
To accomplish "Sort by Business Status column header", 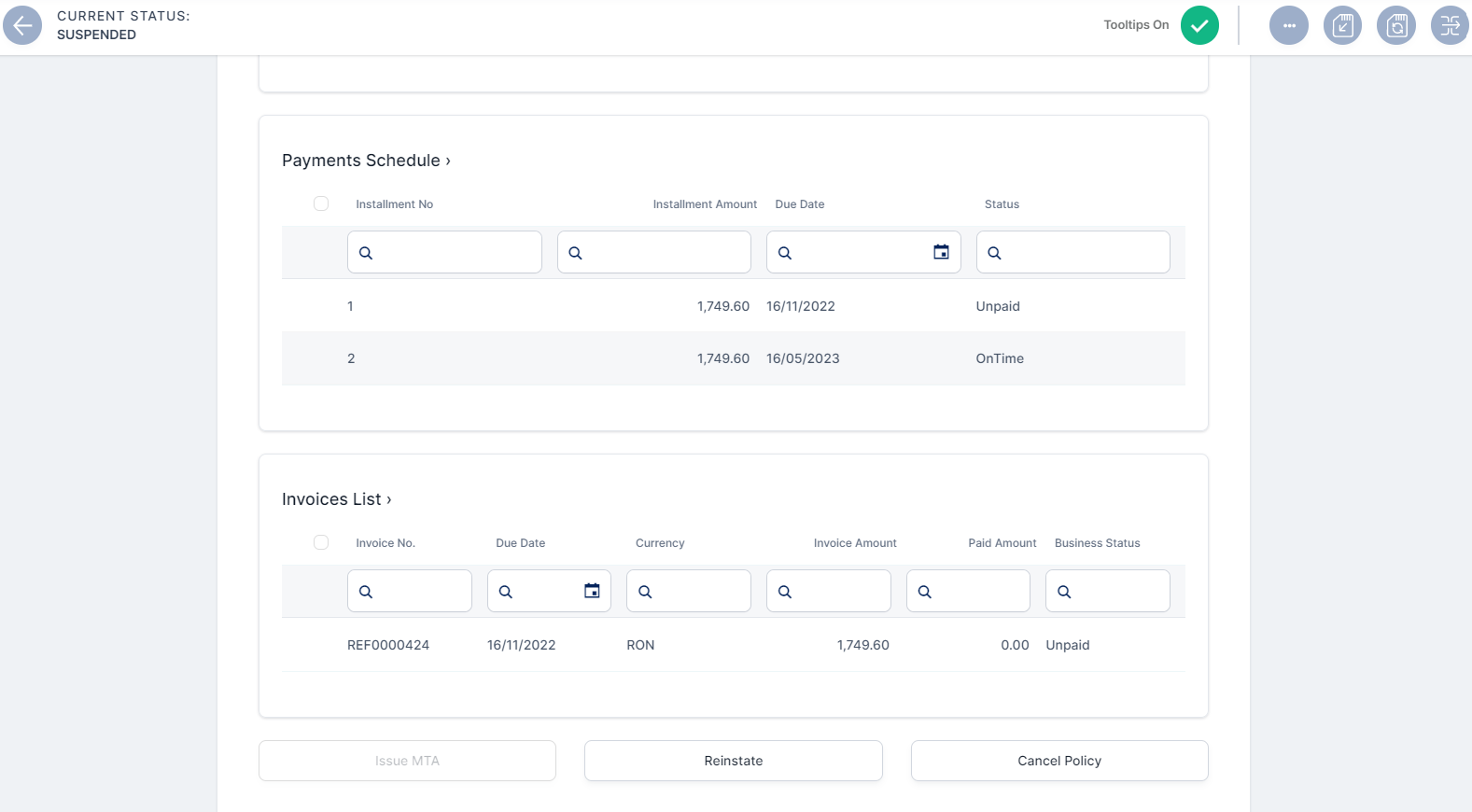I will click(x=1097, y=543).
